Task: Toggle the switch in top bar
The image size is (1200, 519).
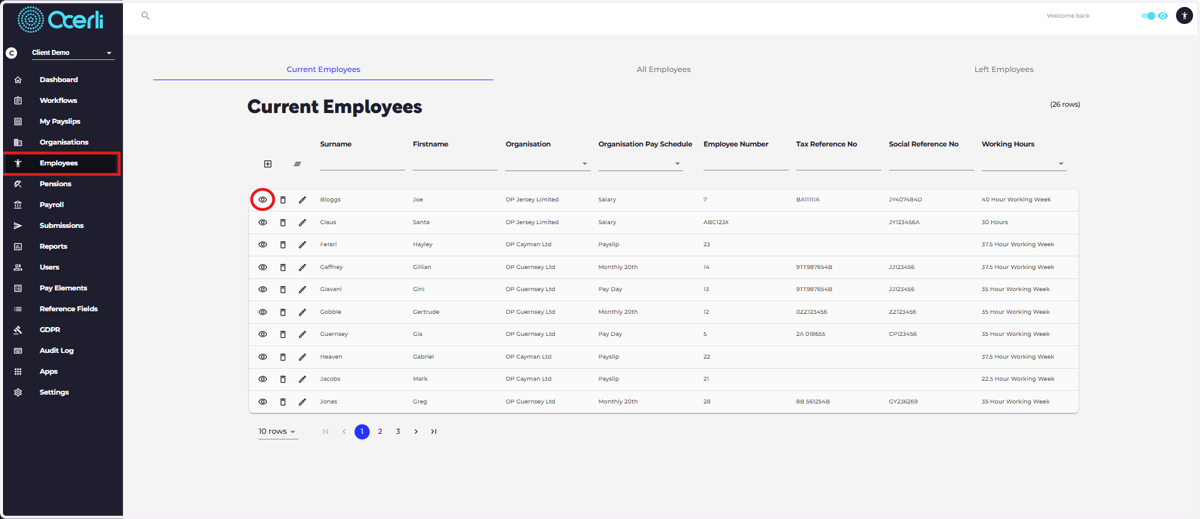Action: 1149,16
